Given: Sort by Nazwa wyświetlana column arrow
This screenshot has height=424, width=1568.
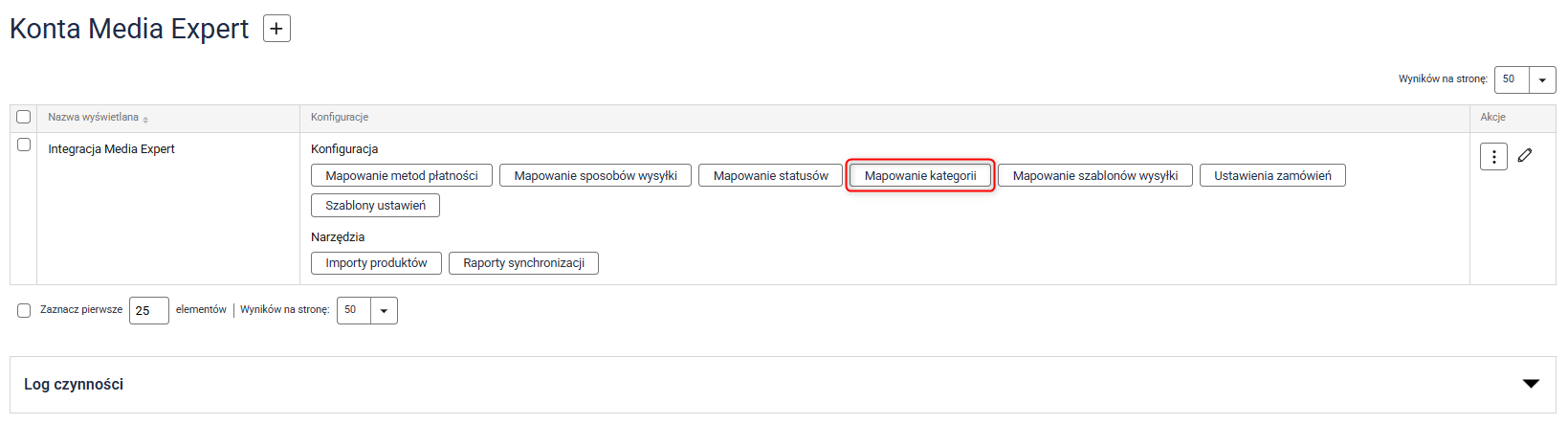Looking at the screenshot, I should point(145,119).
